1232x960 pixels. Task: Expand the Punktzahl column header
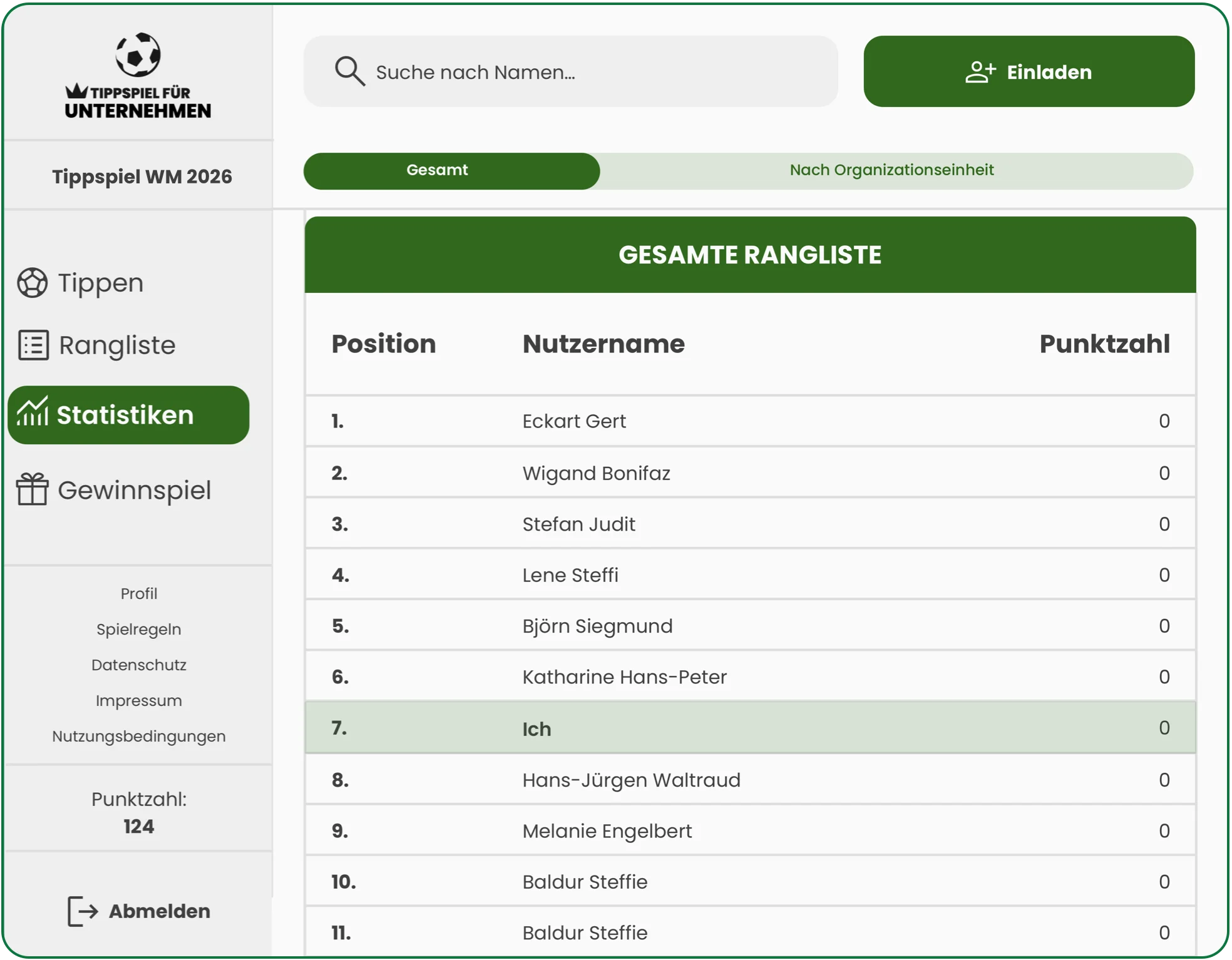[1104, 344]
